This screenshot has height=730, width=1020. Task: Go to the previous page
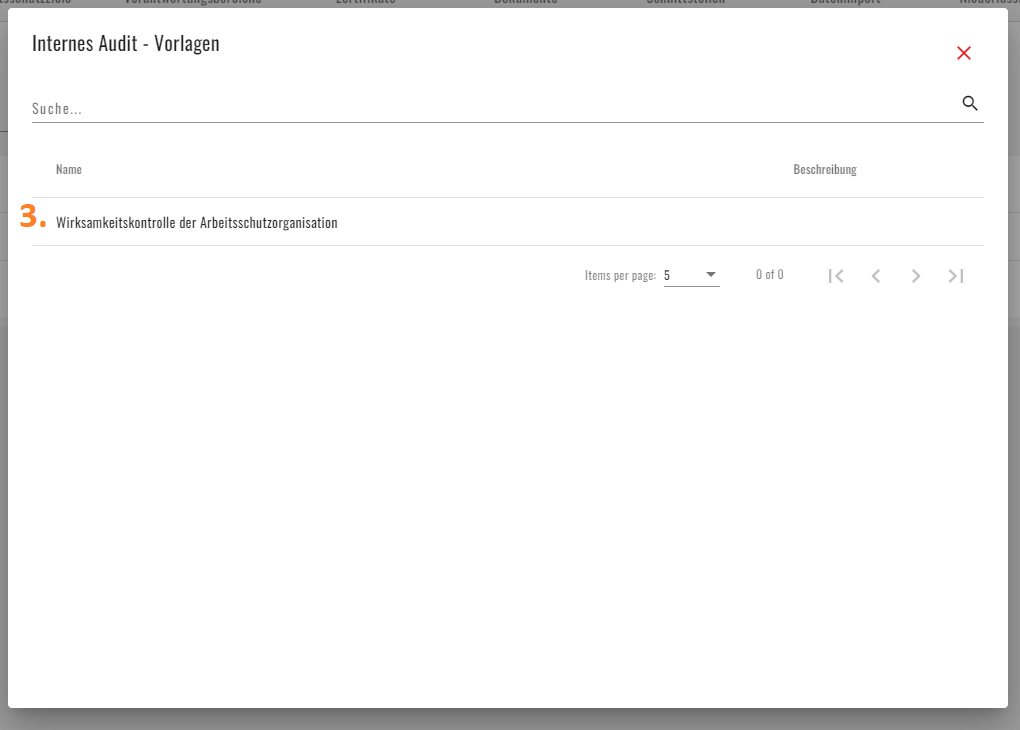pyautogui.click(x=876, y=276)
